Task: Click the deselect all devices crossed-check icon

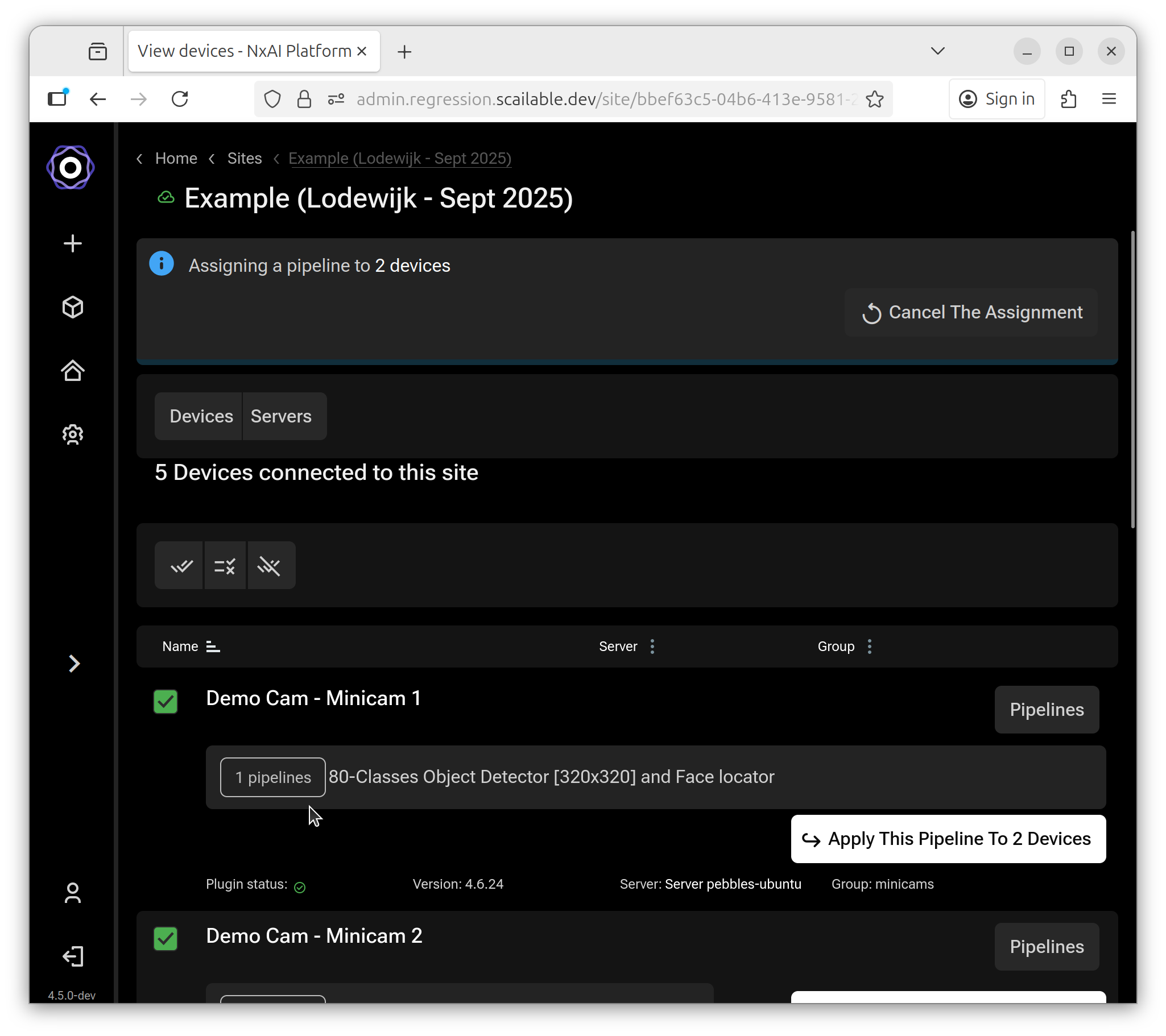Action: pyautogui.click(x=269, y=566)
